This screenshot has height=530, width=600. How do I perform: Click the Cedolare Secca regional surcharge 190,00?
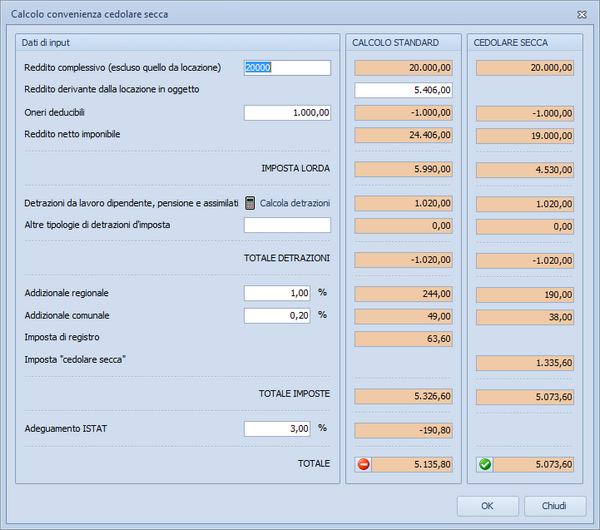pyautogui.click(x=525, y=295)
